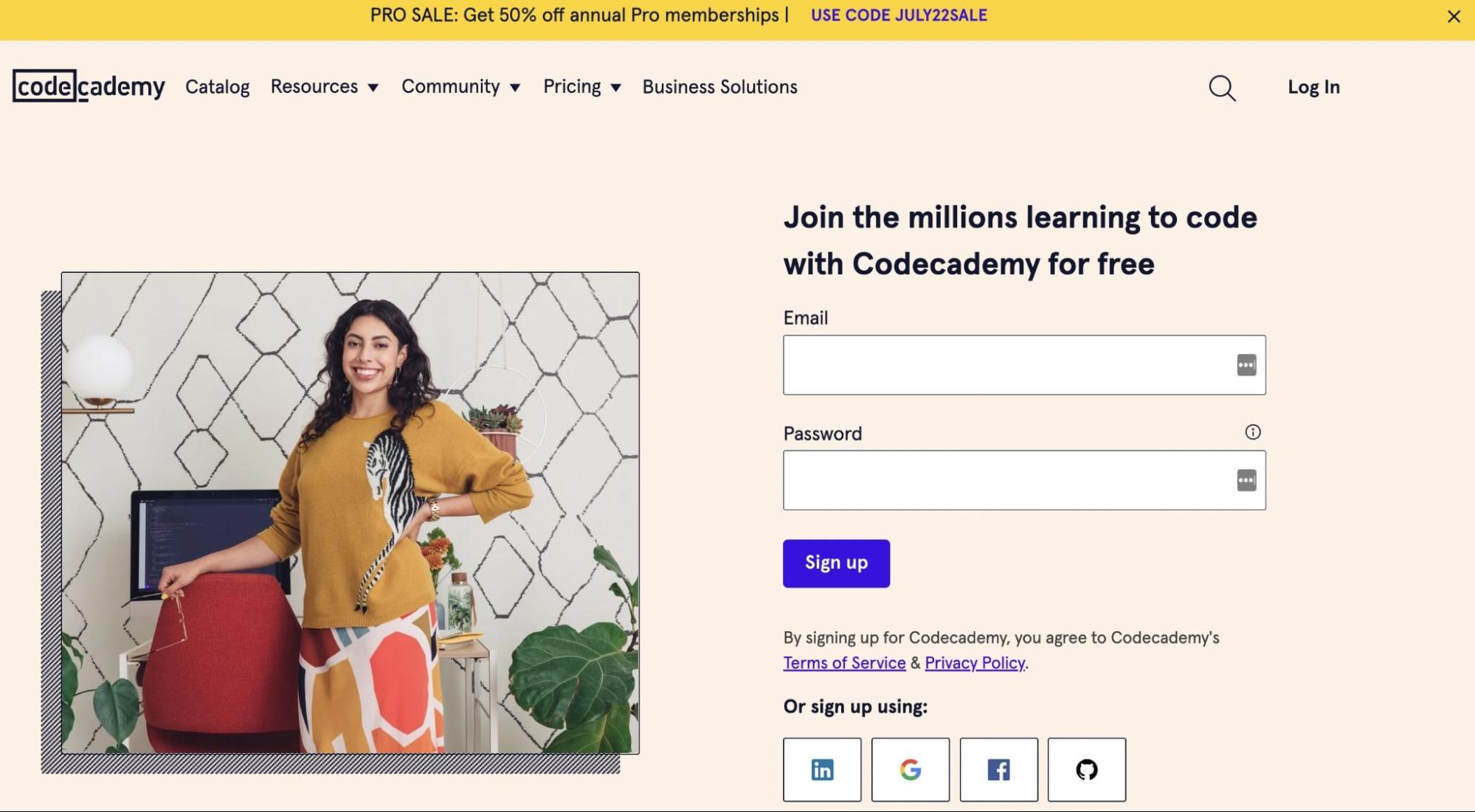Screen dimensions: 1475x812
Task: Sign up with Google icon
Action: tap(911, 769)
